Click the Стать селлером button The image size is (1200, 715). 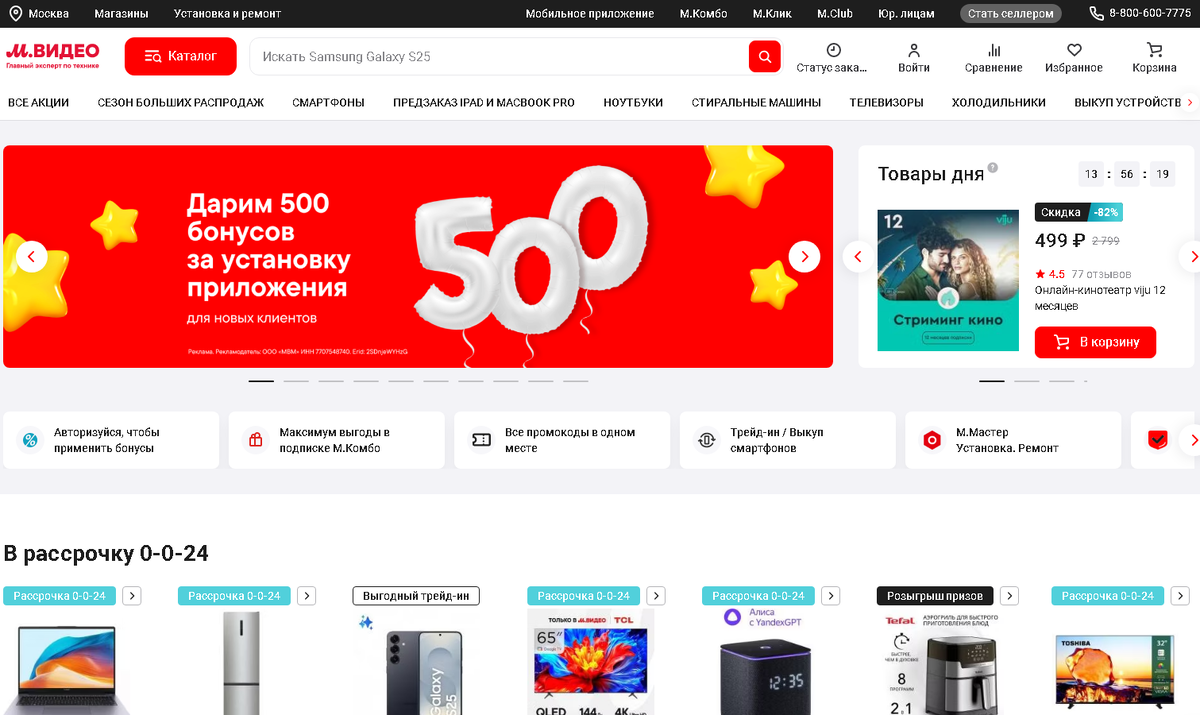tap(1011, 14)
